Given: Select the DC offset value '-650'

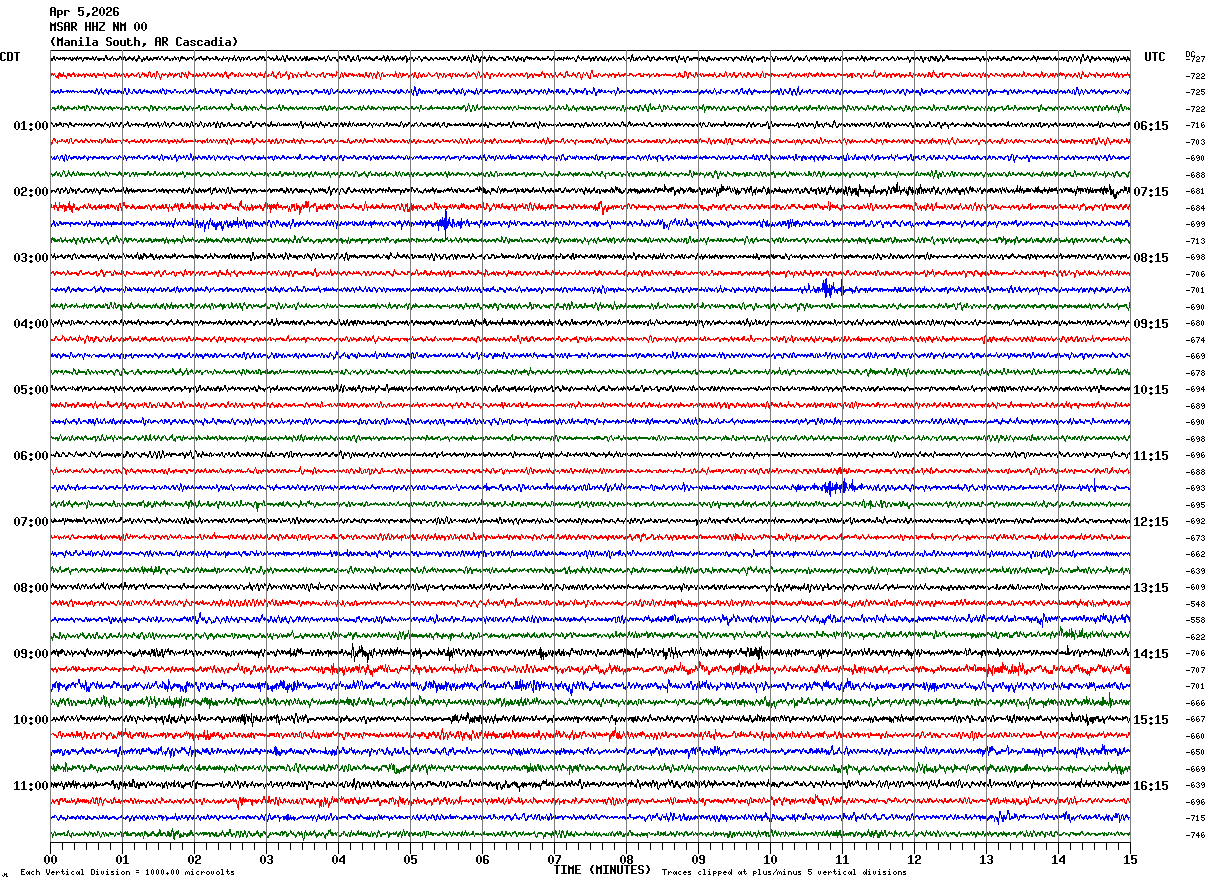Looking at the screenshot, I should 1195,753.
